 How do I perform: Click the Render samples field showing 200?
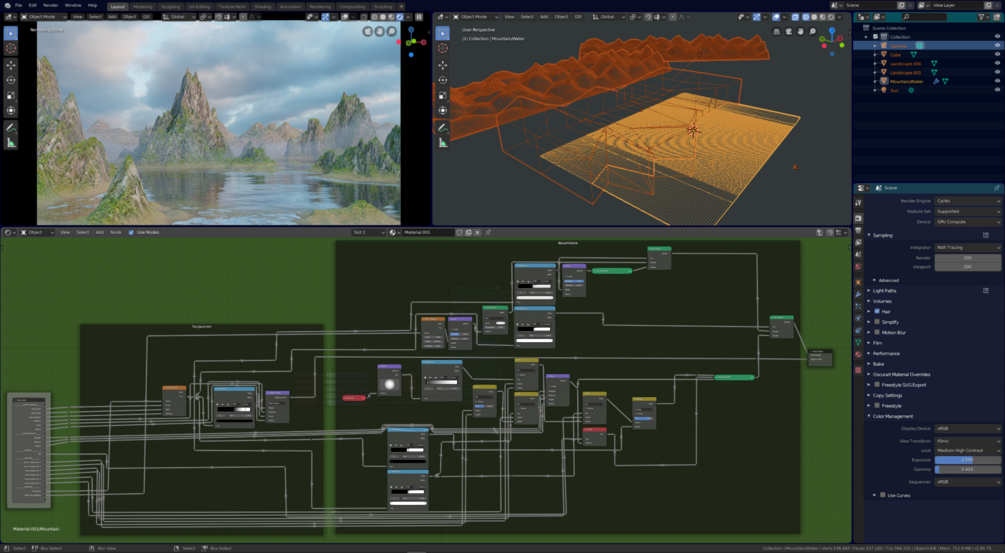(967, 258)
